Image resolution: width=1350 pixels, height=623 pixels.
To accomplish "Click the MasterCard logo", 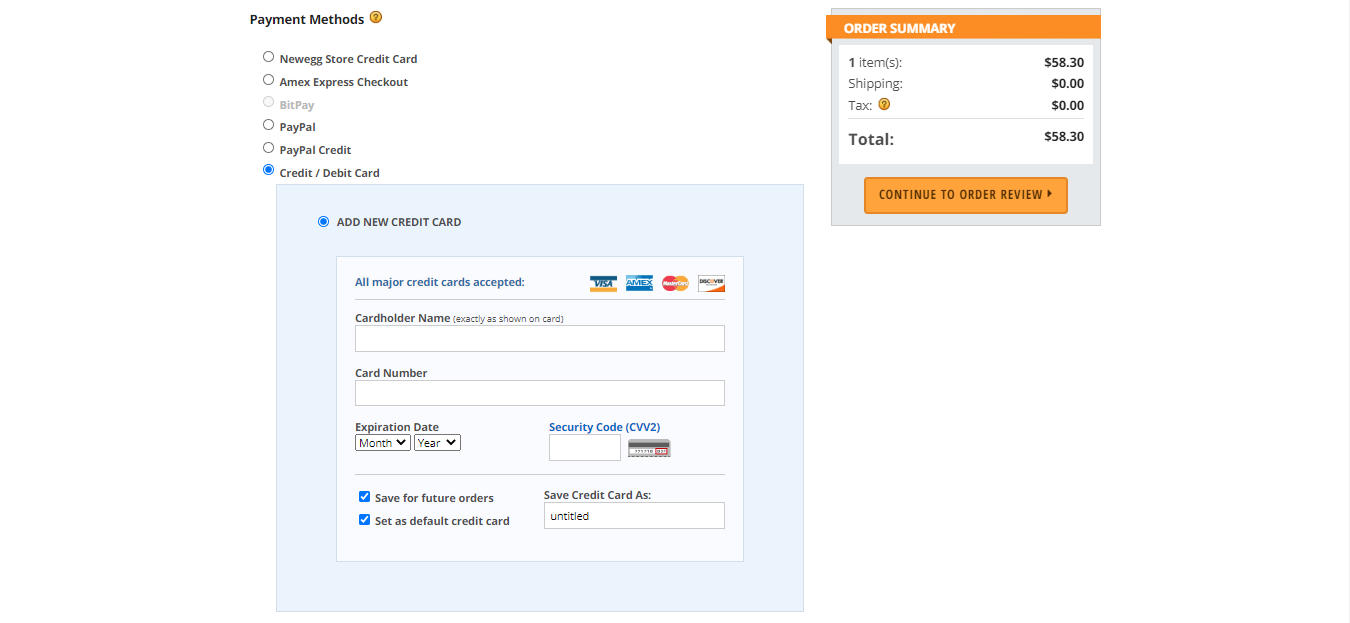I will click(x=675, y=283).
